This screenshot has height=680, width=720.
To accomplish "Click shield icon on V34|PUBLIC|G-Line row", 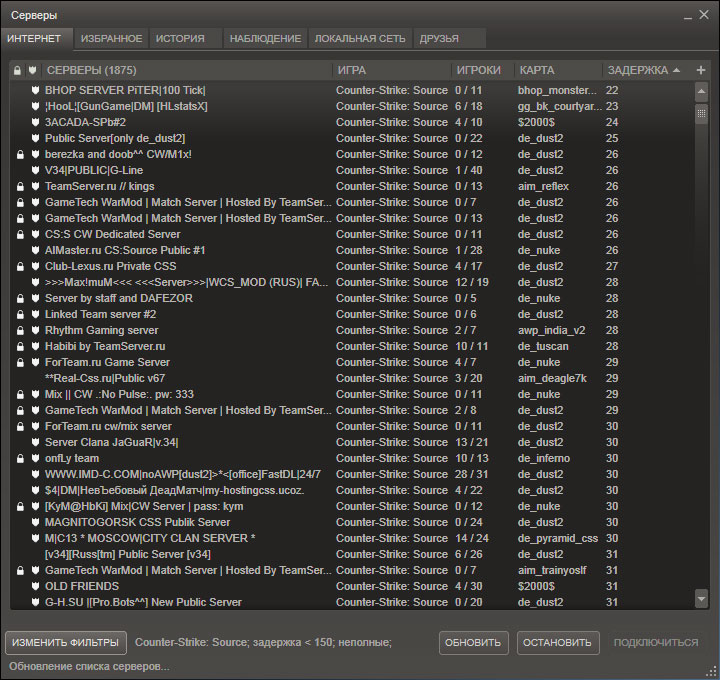I will [x=35, y=170].
